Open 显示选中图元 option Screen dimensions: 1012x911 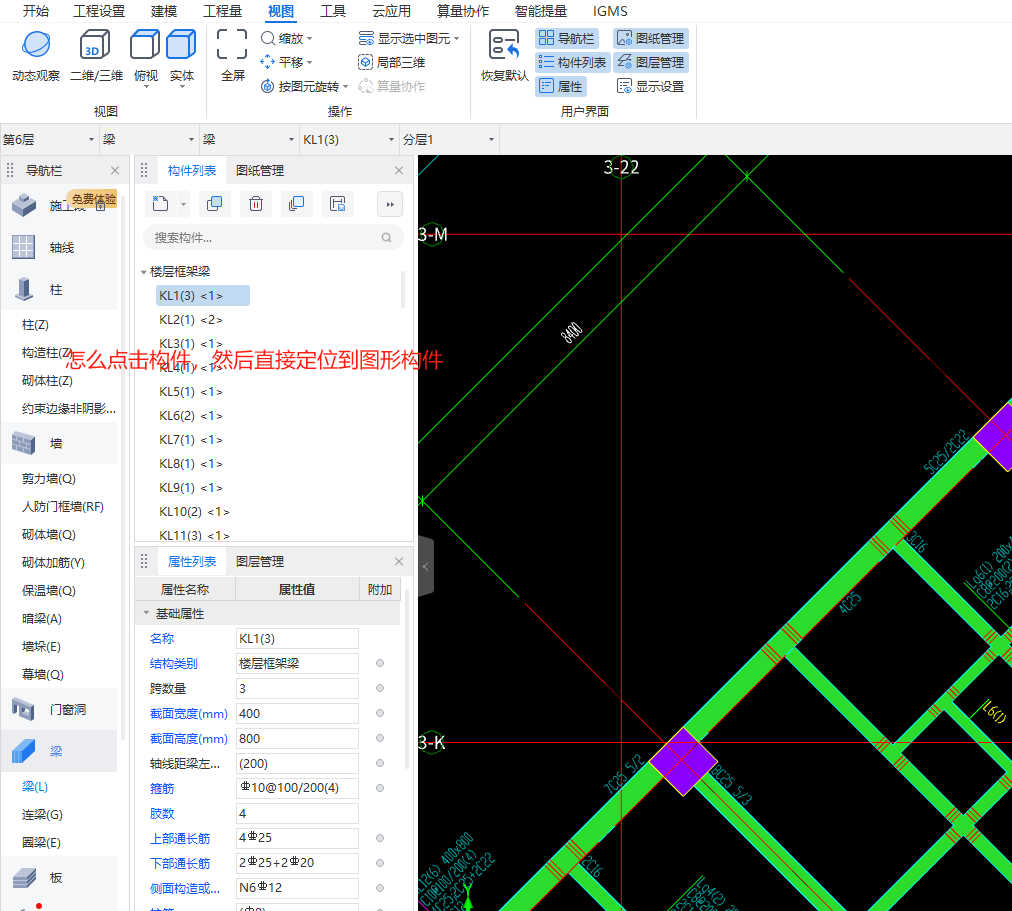tap(409, 39)
